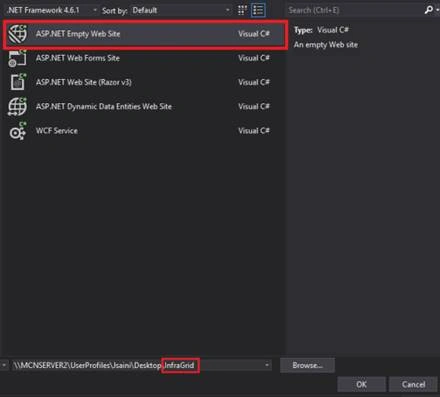
Task: Switch to medium icons list view
Action: coord(258,10)
